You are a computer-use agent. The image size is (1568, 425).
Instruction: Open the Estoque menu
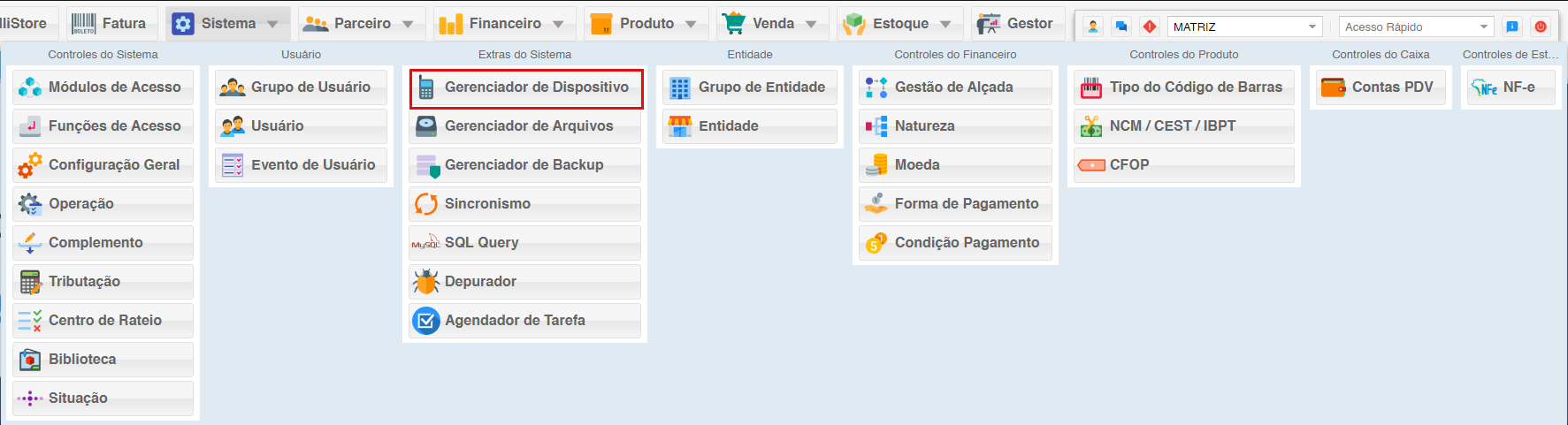(898, 24)
